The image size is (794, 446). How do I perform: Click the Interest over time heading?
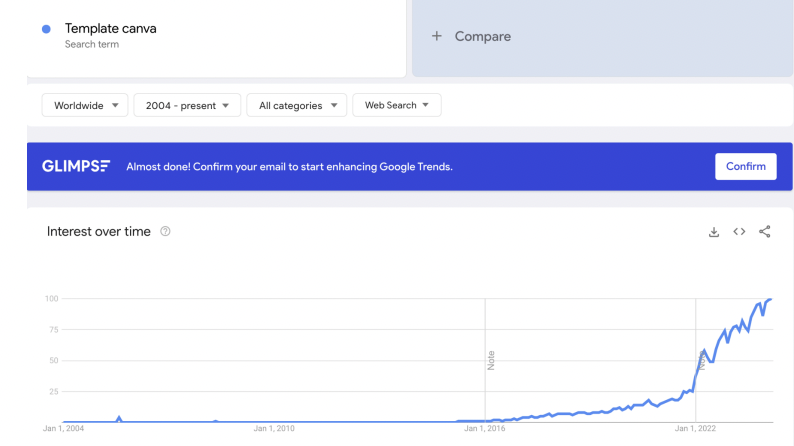(x=99, y=232)
